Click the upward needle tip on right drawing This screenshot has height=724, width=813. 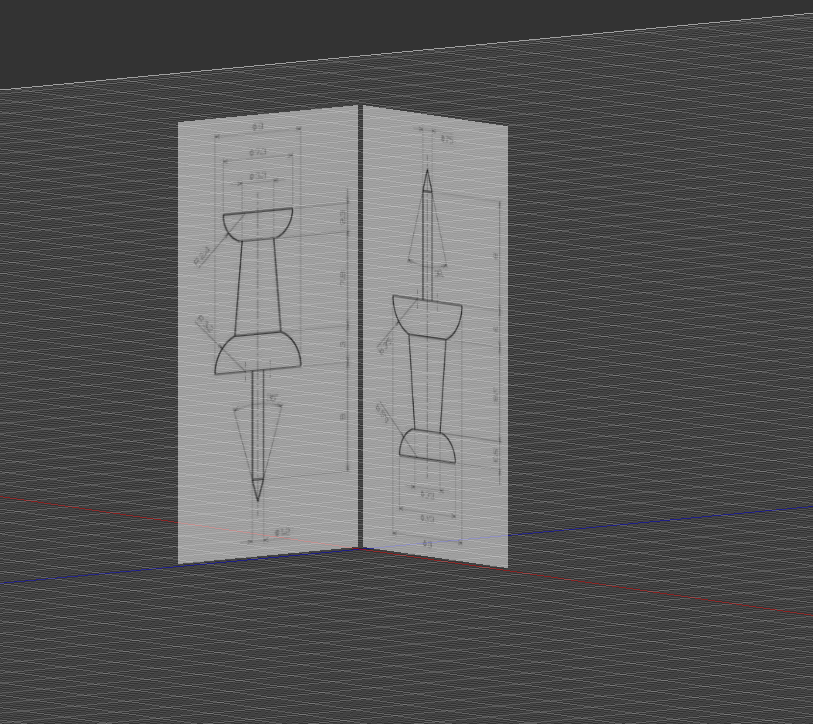pos(427,174)
